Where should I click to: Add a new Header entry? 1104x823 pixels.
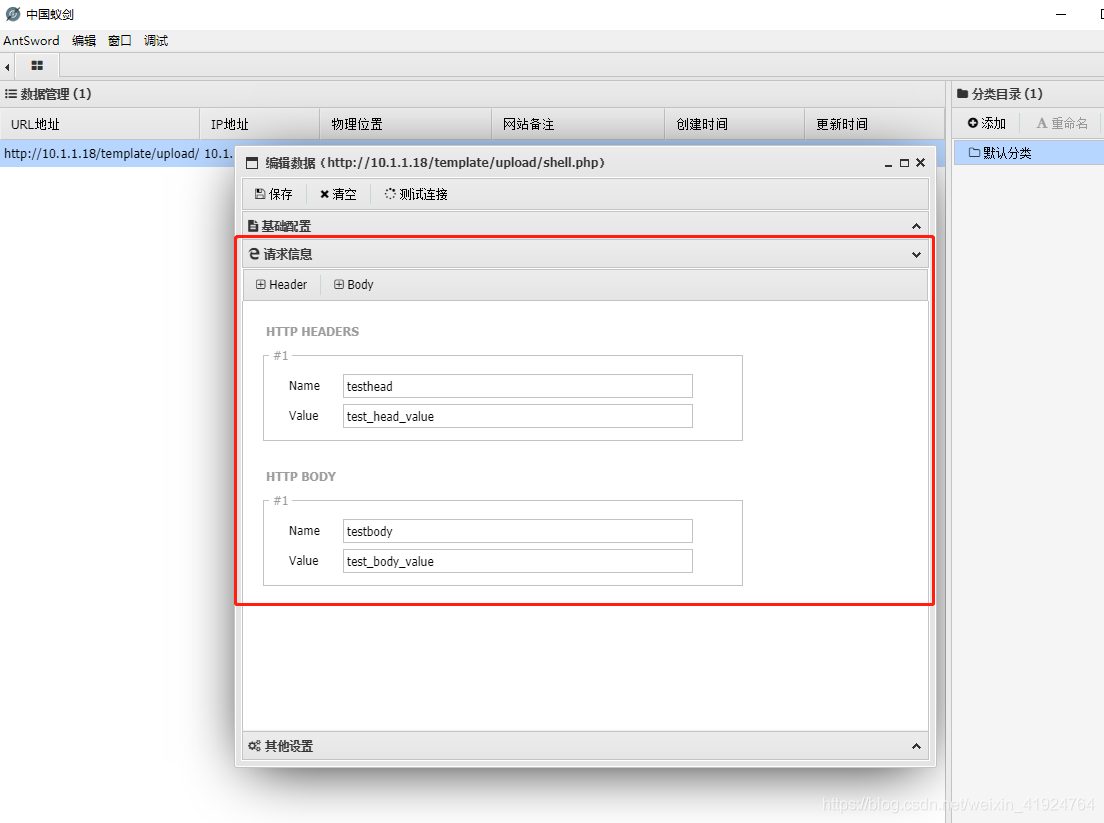pos(281,284)
